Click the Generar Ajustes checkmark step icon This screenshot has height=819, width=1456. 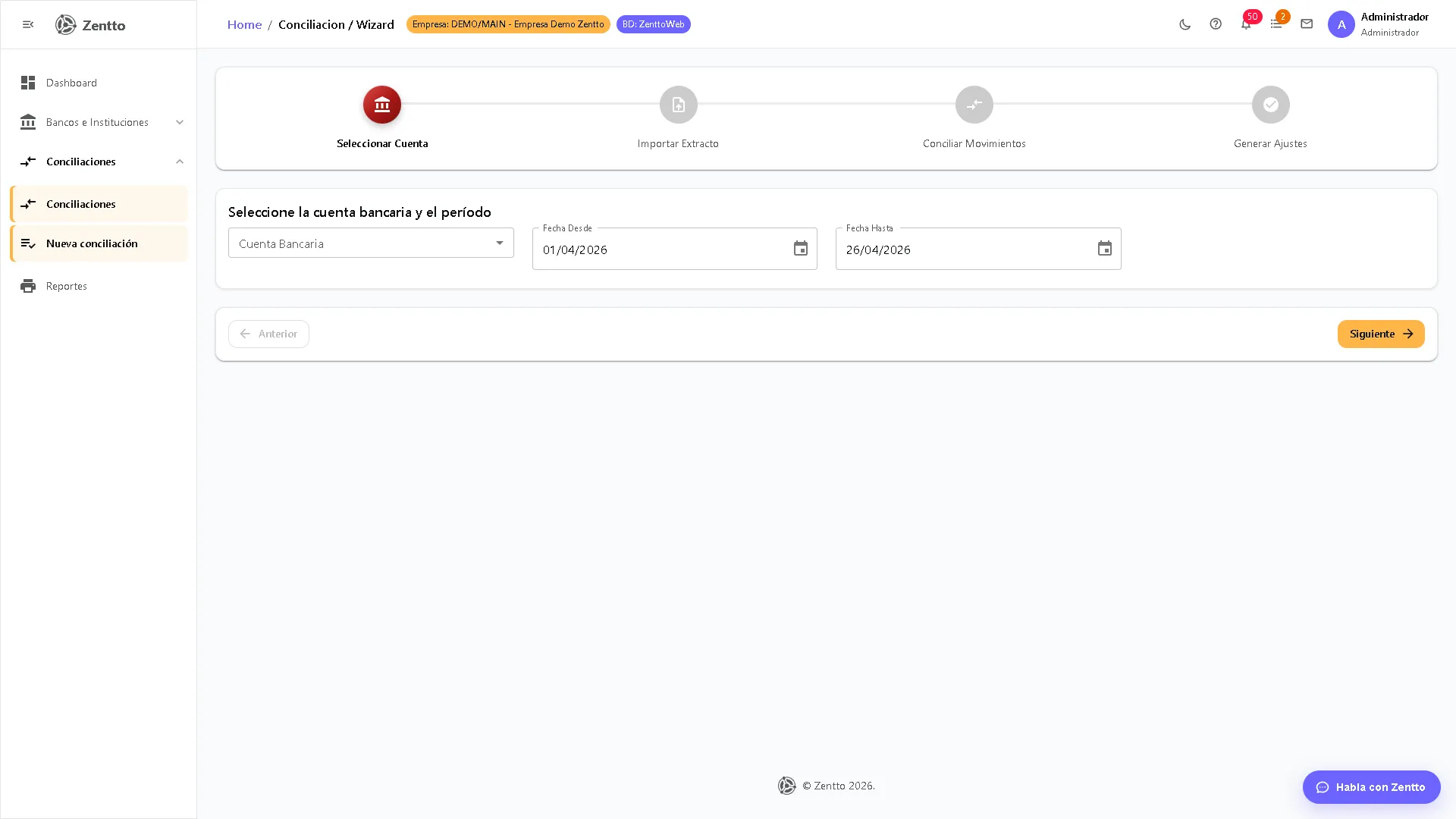click(x=1271, y=105)
